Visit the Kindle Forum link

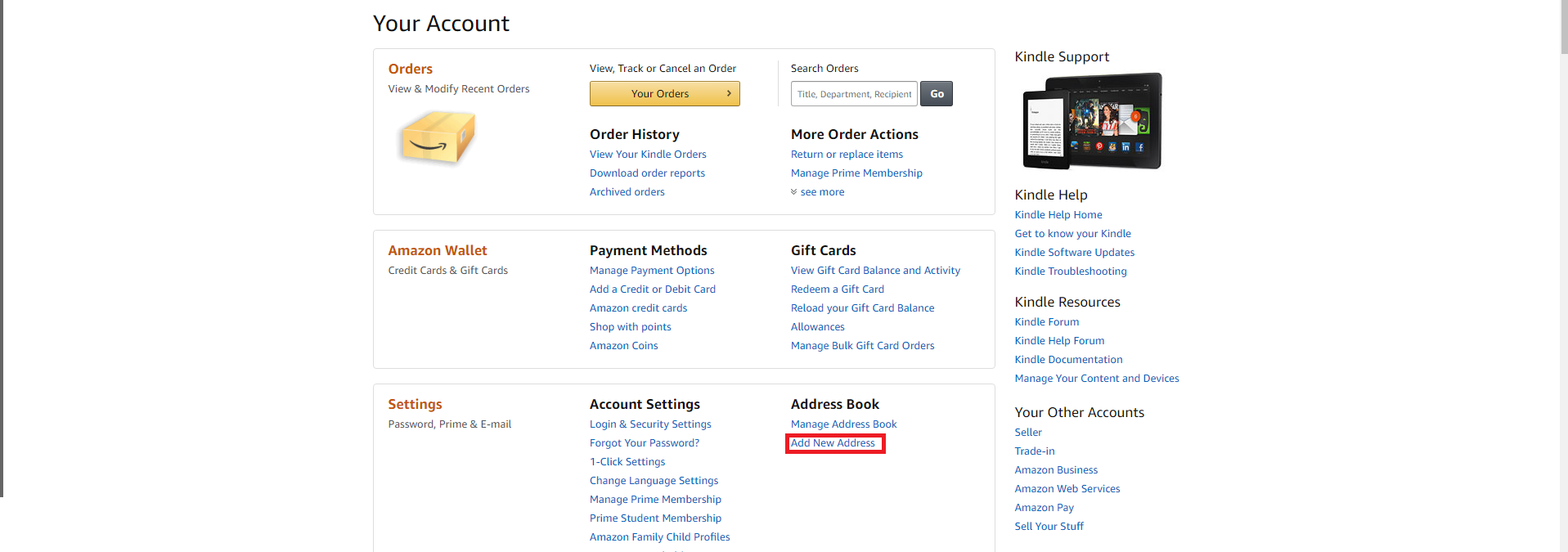click(1047, 322)
